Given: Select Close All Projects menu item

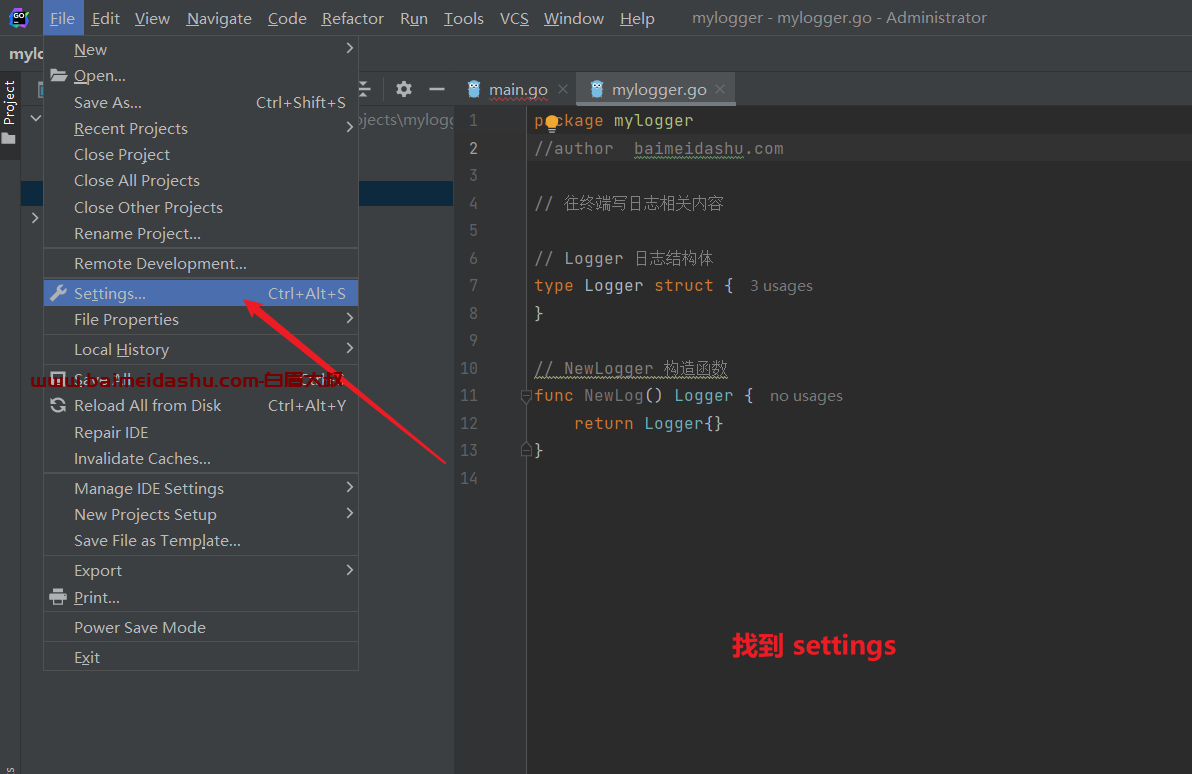Looking at the screenshot, I should coord(201,181).
